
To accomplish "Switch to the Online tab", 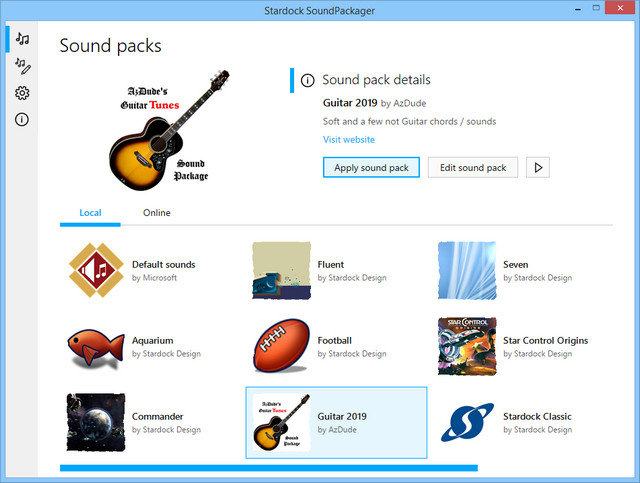I will coord(156,212).
